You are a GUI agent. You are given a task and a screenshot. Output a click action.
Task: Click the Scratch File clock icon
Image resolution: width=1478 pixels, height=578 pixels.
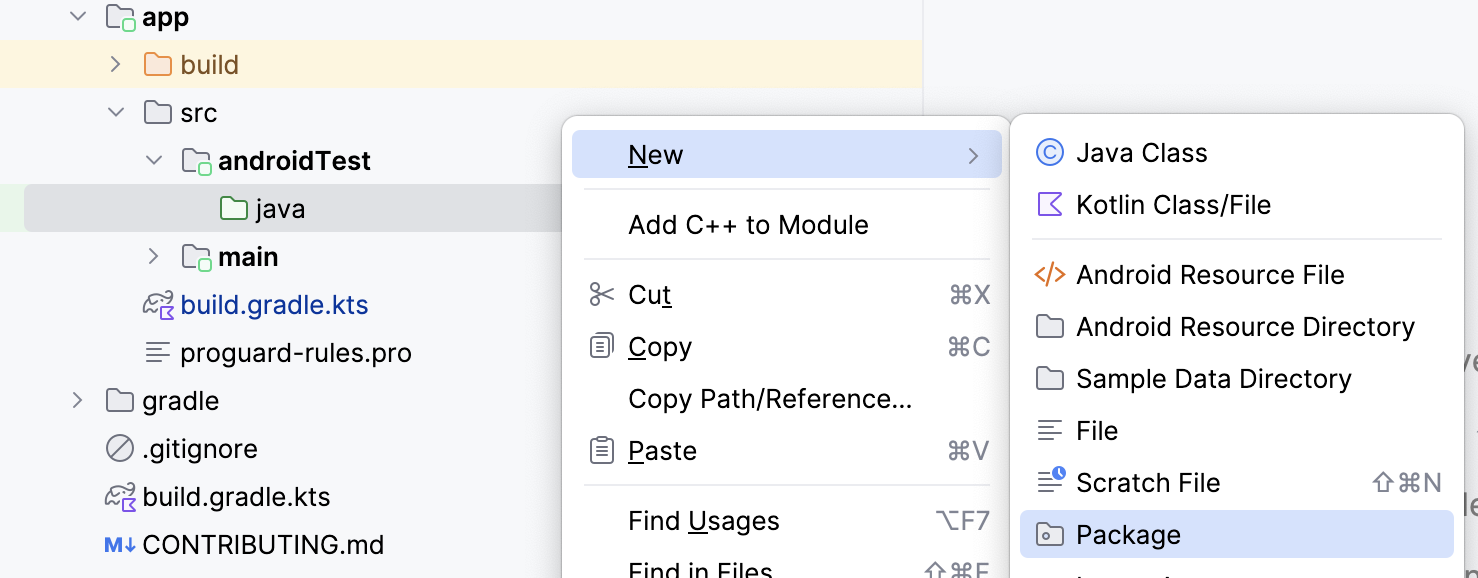tap(1049, 482)
